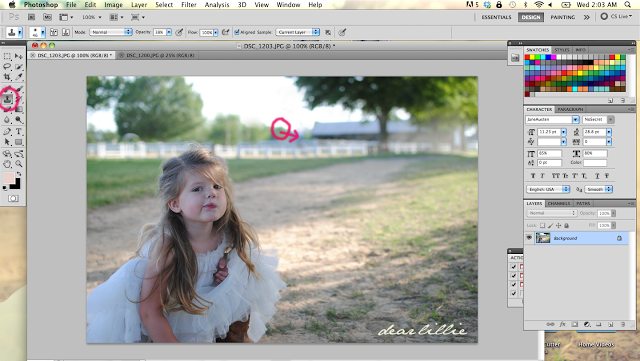Open the clone stamp Mode dropdown

[111, 32]
